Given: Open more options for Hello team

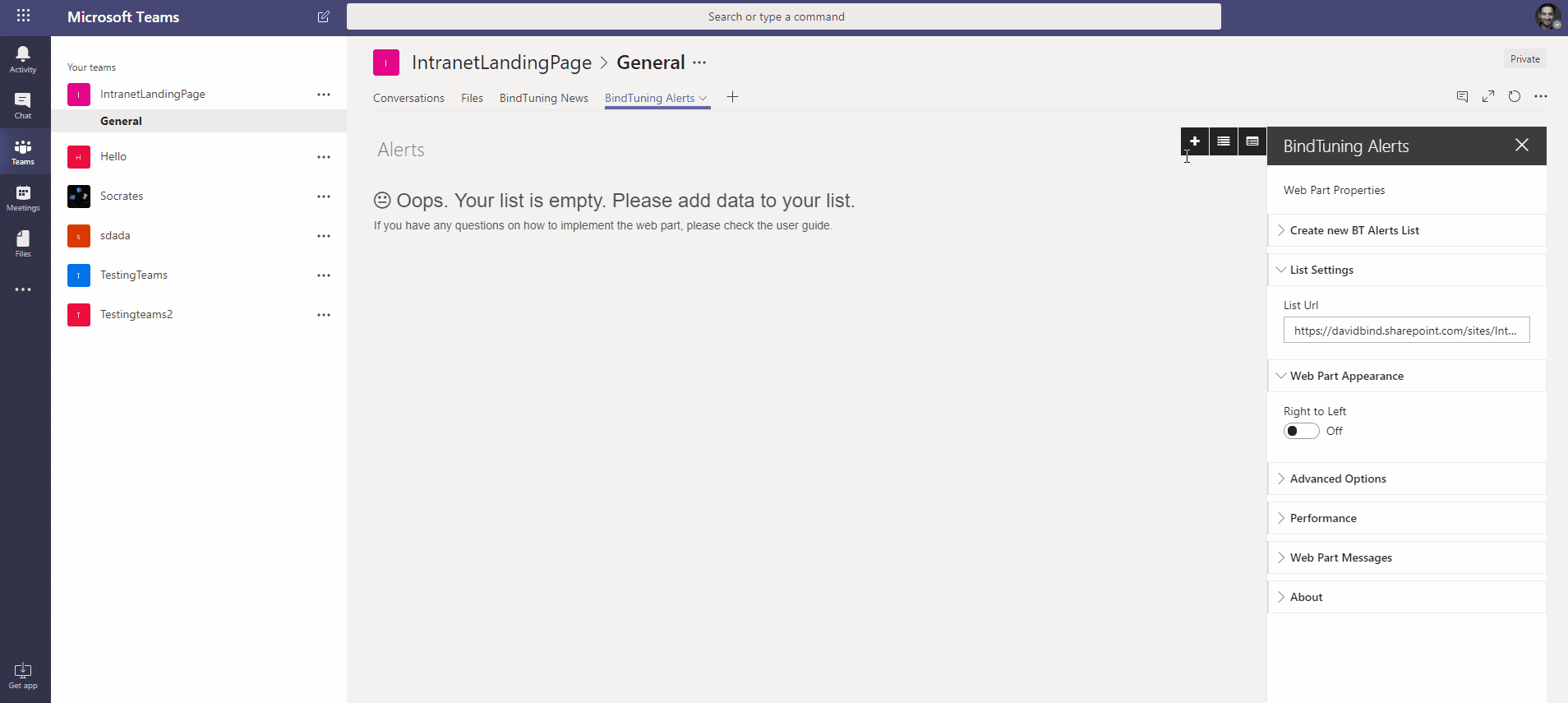Looking at the screenshot, I should [324, 157].
